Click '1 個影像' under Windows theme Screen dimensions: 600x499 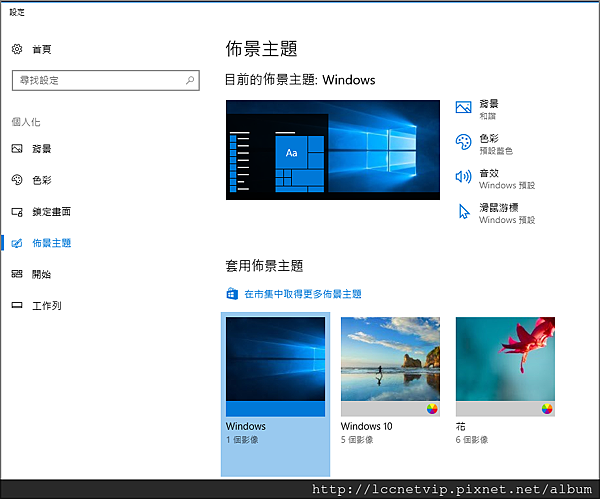tap(242, 440)
